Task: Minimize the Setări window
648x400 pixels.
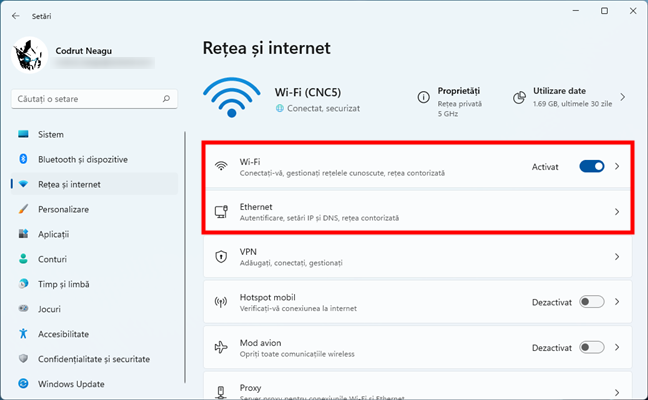Action: (x=576, y=11)
